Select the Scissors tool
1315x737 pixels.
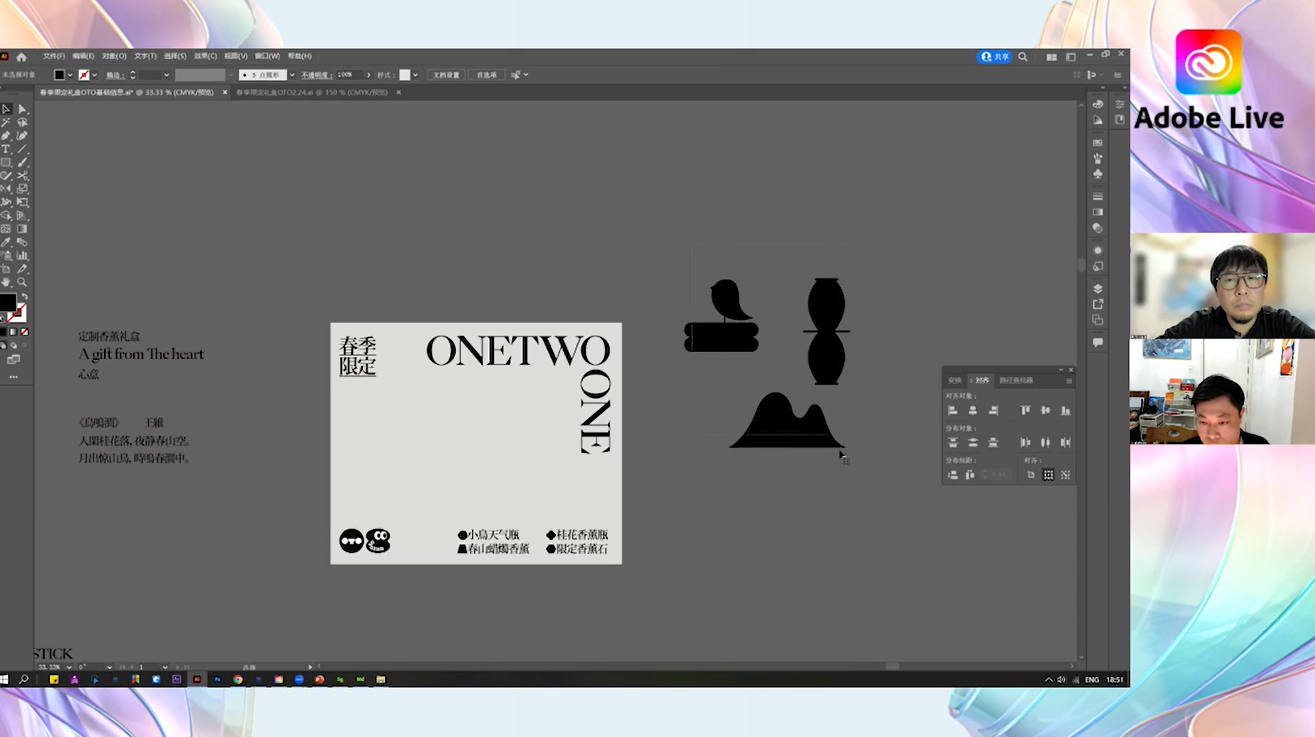tap(22, 175)
